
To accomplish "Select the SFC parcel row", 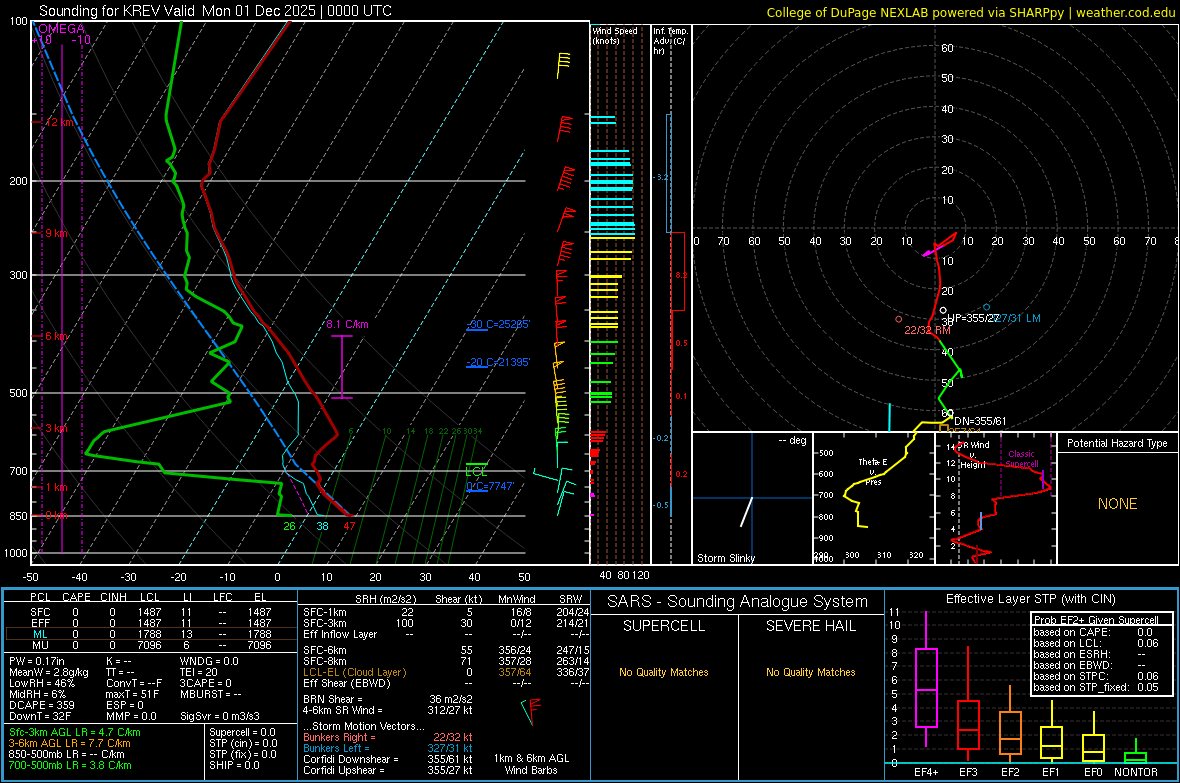I will (x=151, y=612).
